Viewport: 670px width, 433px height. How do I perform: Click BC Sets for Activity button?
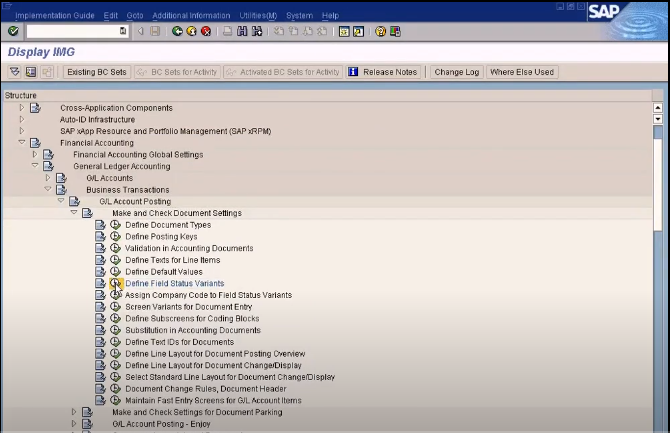pos(177,72)
